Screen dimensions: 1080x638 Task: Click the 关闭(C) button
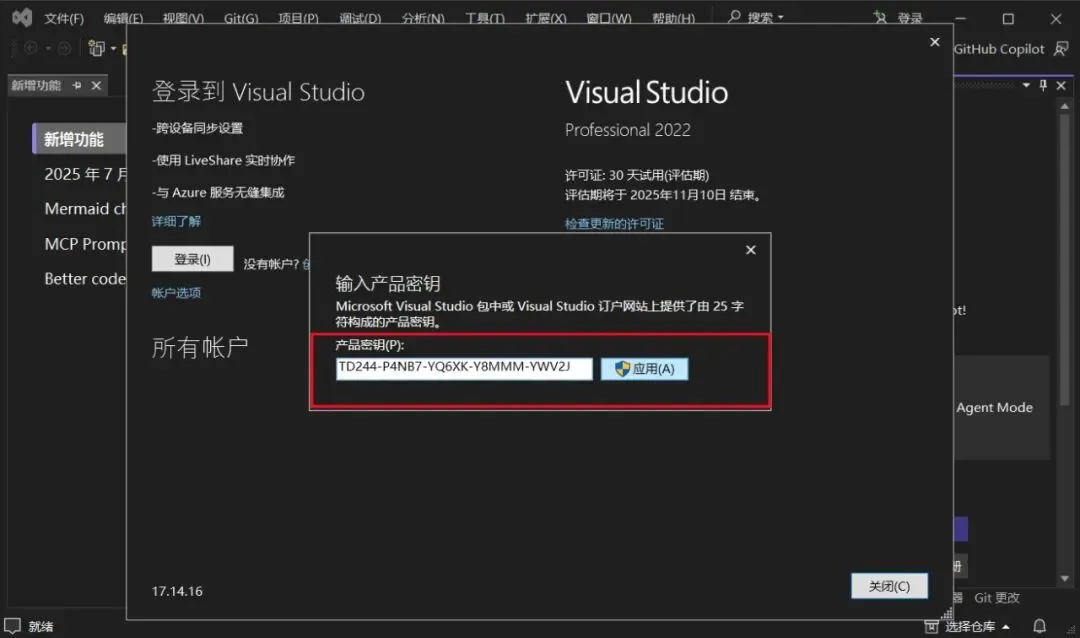click(889, 586)
